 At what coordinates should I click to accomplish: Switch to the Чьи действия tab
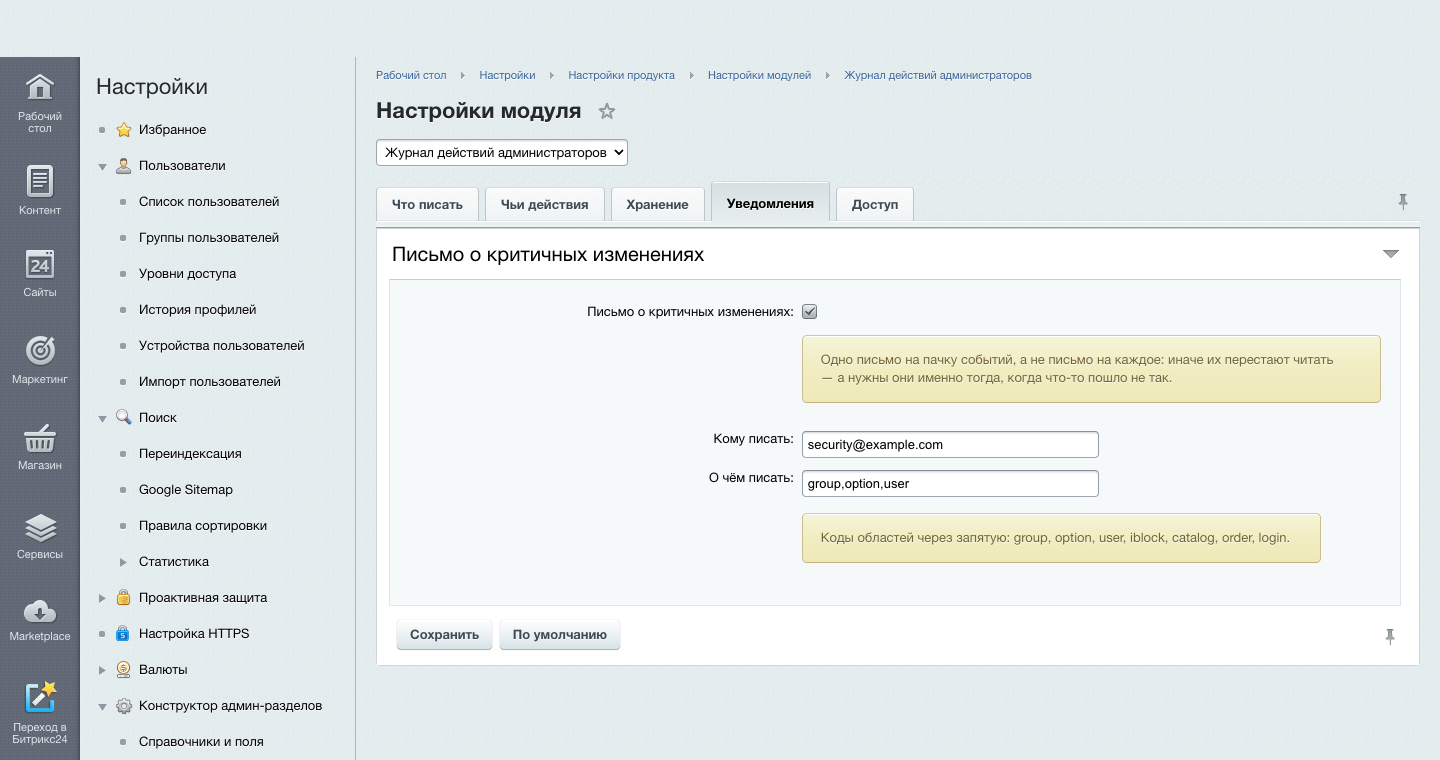click(545, 204)
